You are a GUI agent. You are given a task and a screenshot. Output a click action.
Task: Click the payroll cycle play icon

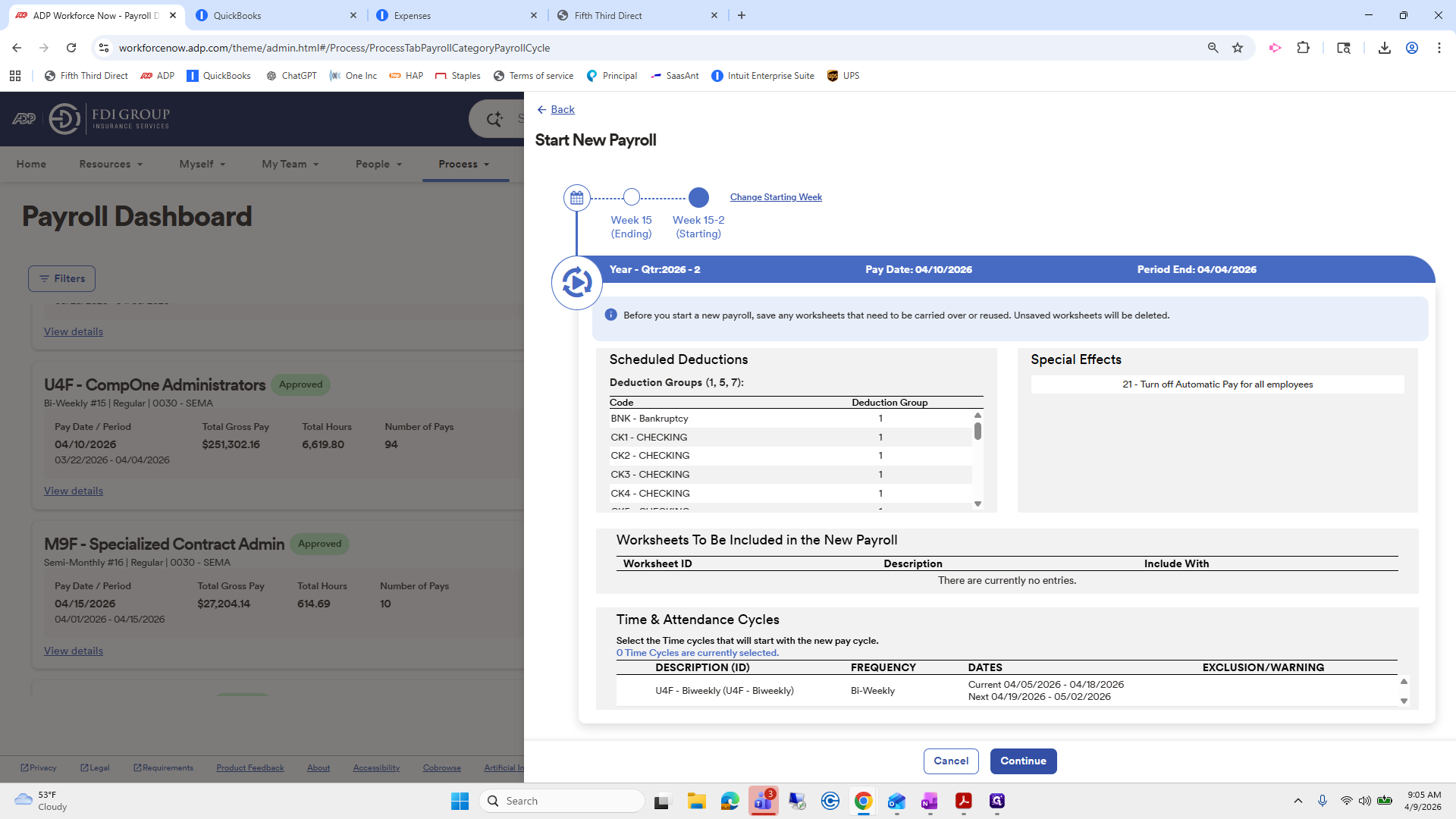(576, 283)
